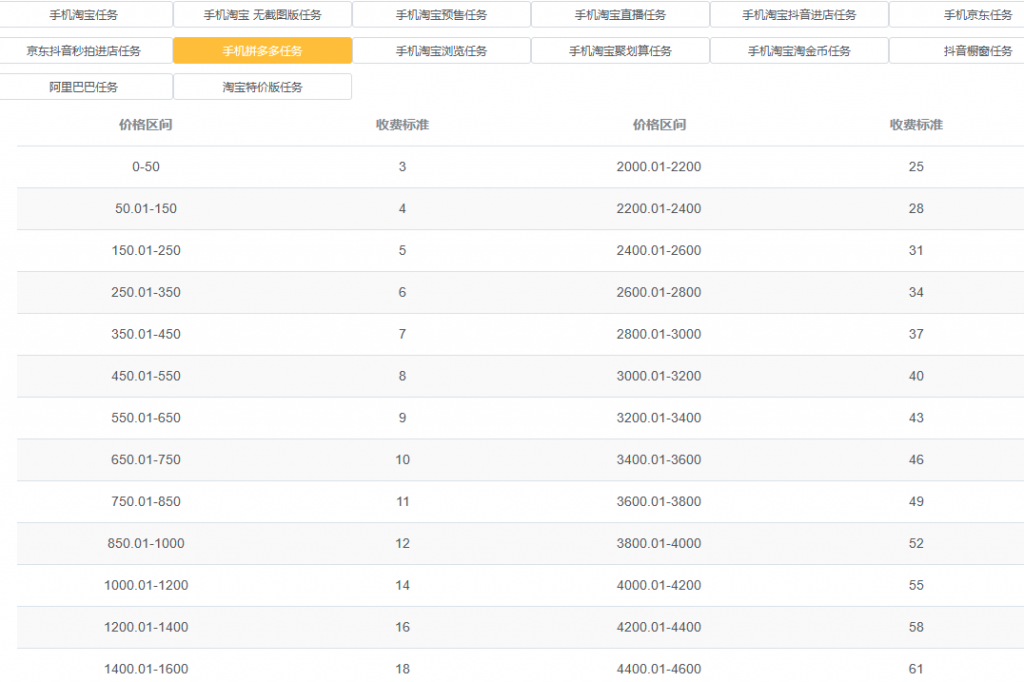Open 抖音橱窗 task tab
Viewport: 1024px width, 682px height.
pos(957,50)
